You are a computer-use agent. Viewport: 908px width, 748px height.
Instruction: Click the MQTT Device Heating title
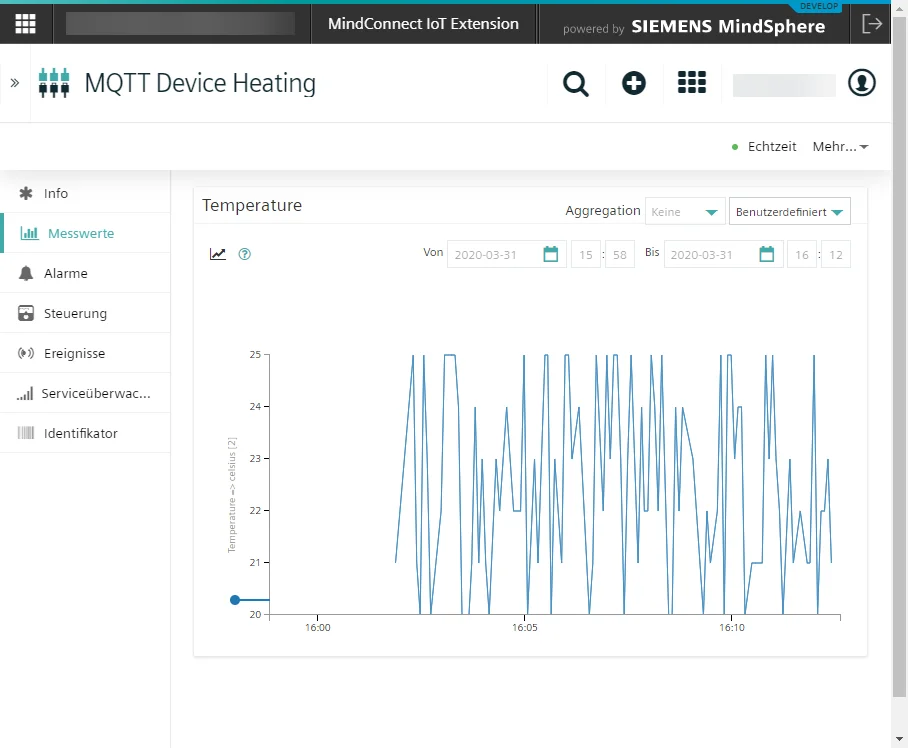200,83
